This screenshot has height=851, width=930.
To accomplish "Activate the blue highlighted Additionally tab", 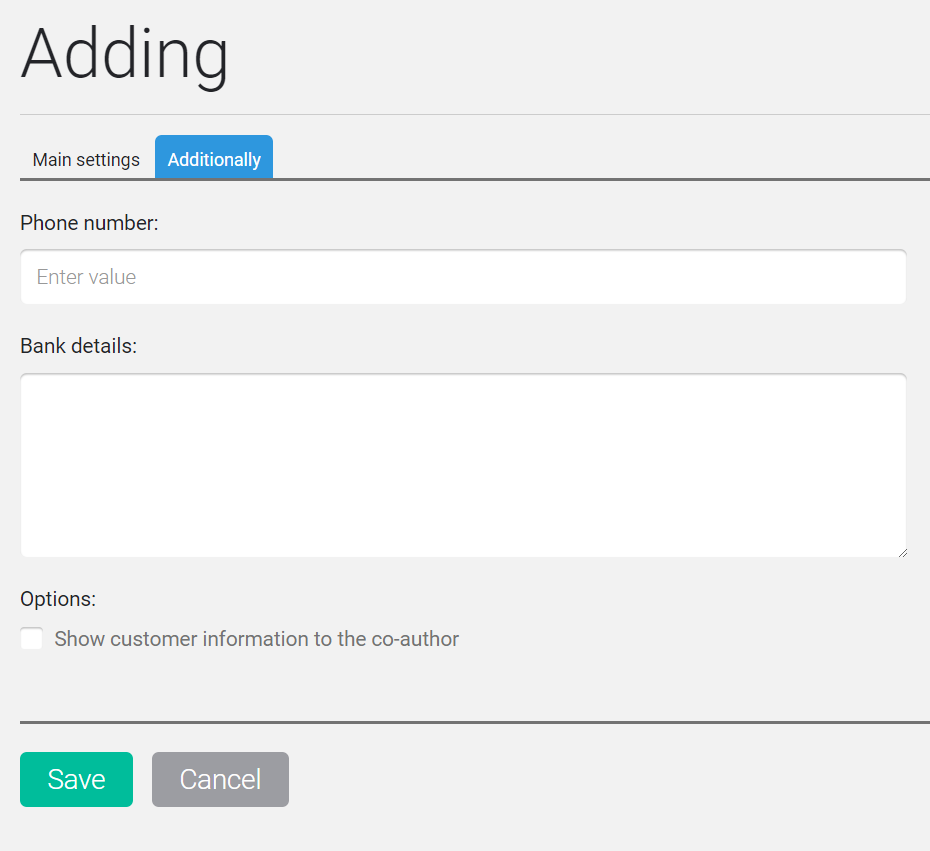I will click(214, 158).
